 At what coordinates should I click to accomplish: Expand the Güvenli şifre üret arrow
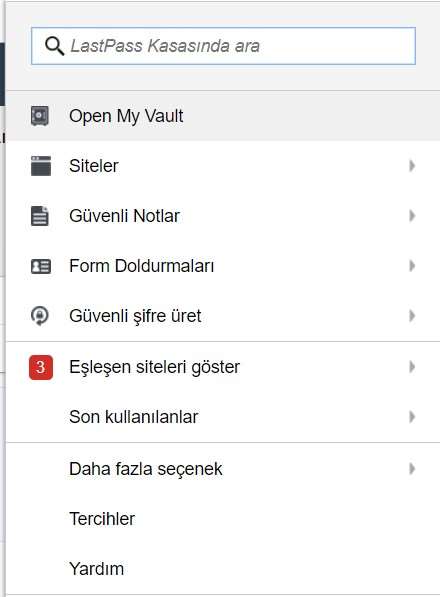click(412, 316)
